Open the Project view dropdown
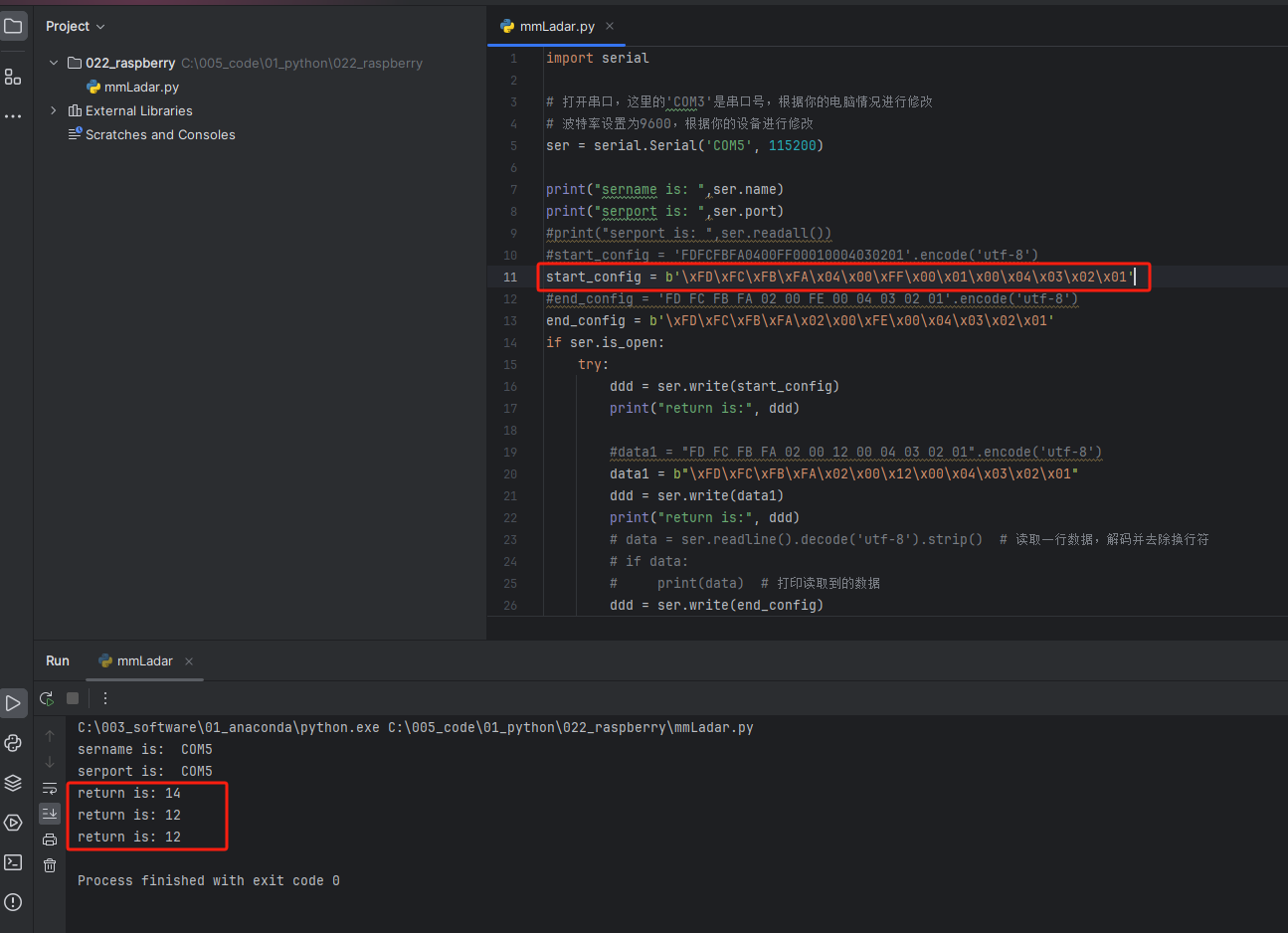The image size is (1288, 933). 76,26
